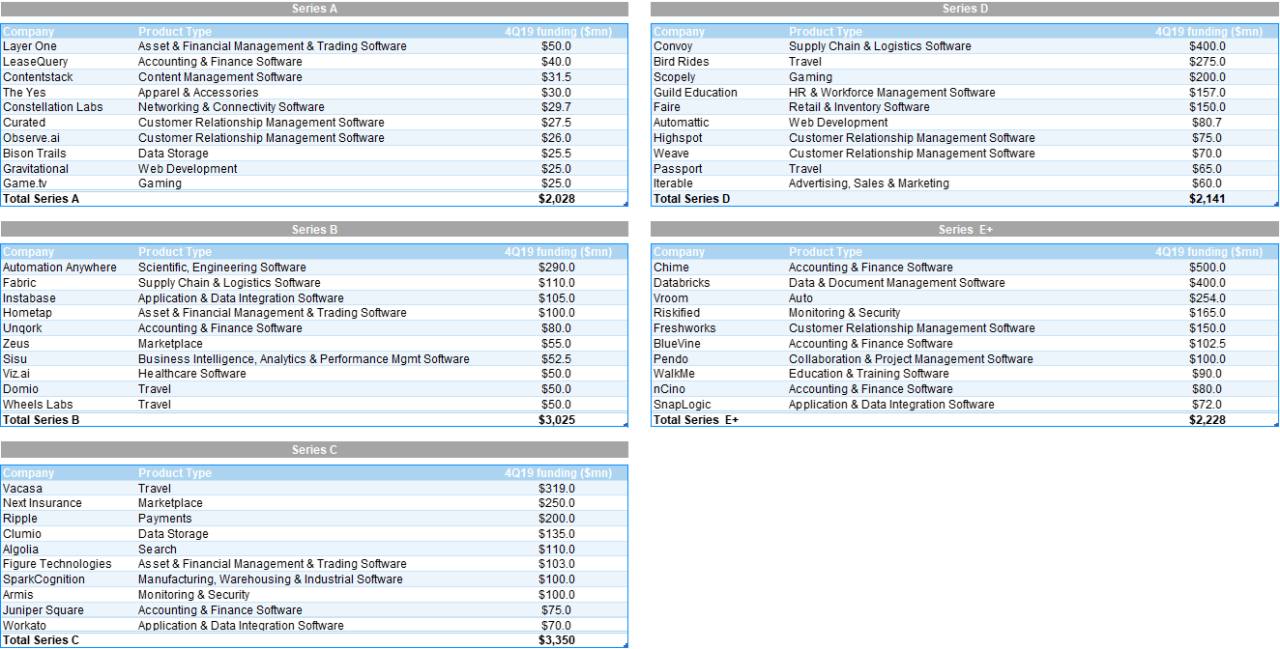Select Total Series E+ value $2,228
This screenshot has width=1280, height=649.
pyautogui.click(x=1207, y=420)
